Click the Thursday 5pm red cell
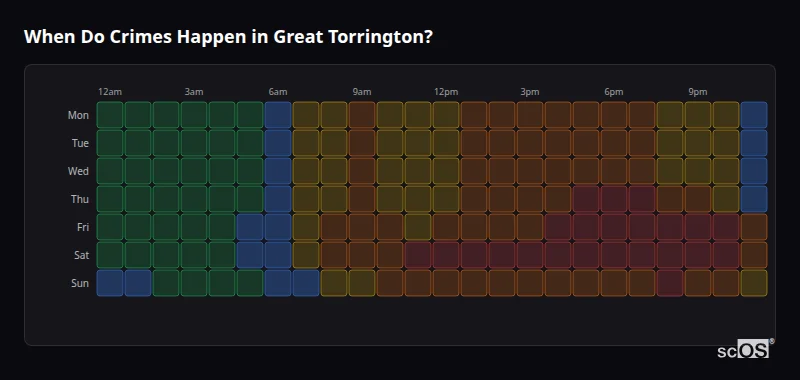 [586, 199]
